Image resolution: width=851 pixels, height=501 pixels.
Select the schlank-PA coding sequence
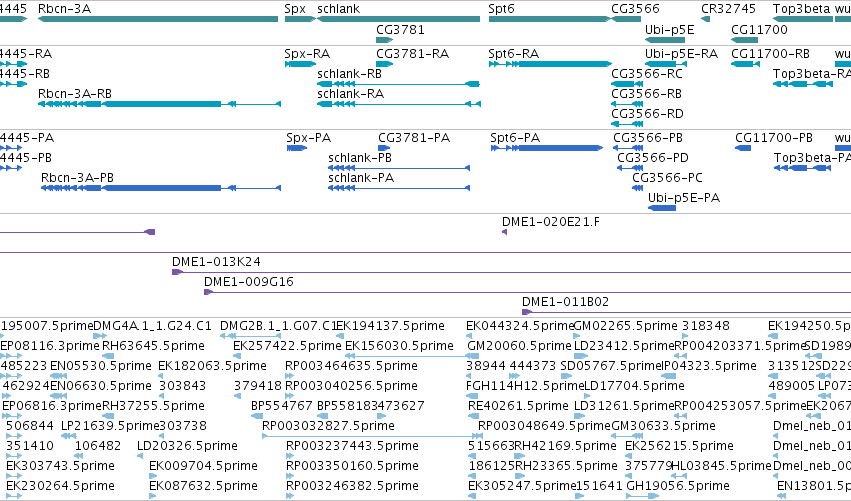(x=399, y=188)
